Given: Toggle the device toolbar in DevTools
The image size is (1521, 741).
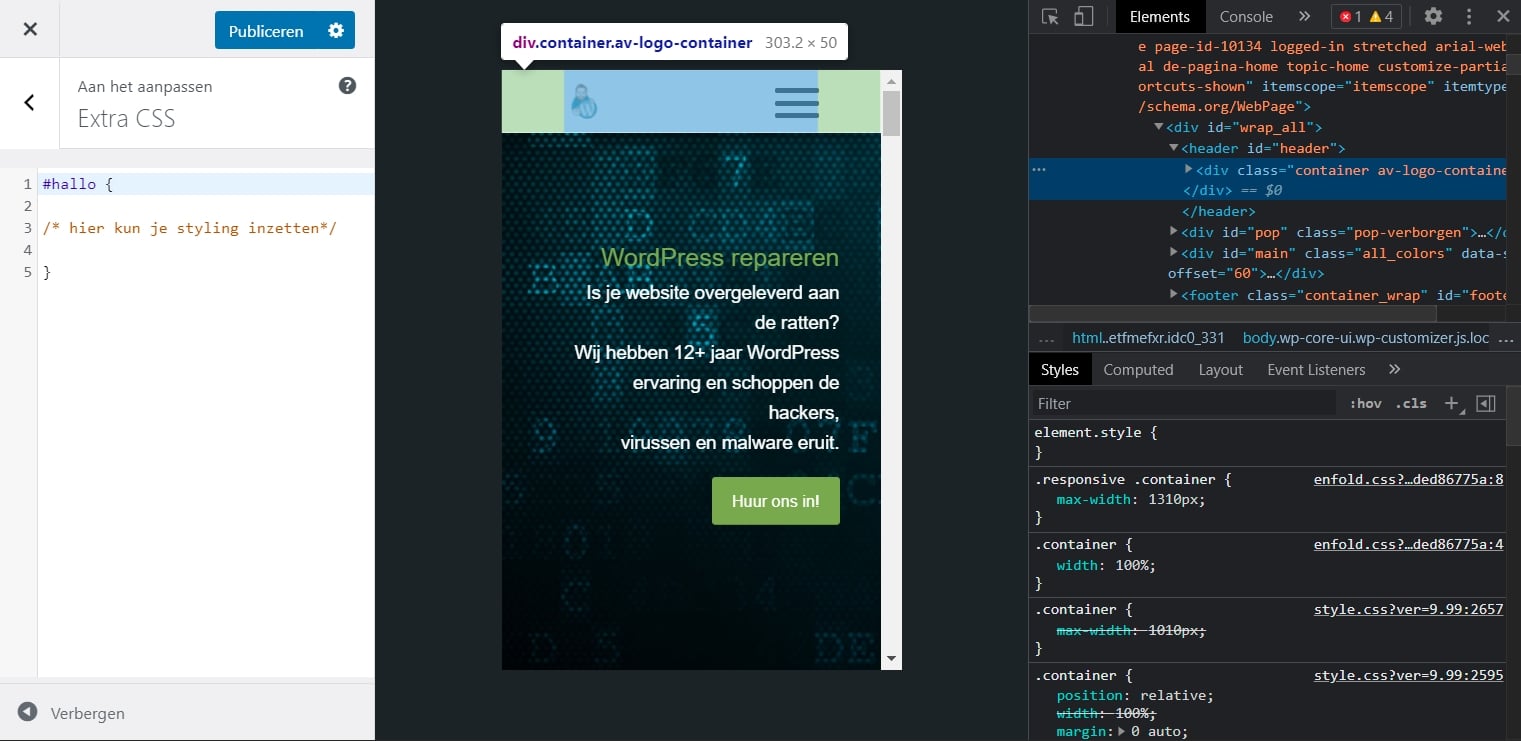Looking at the screenshot, I should click(x=1083, y=16).
